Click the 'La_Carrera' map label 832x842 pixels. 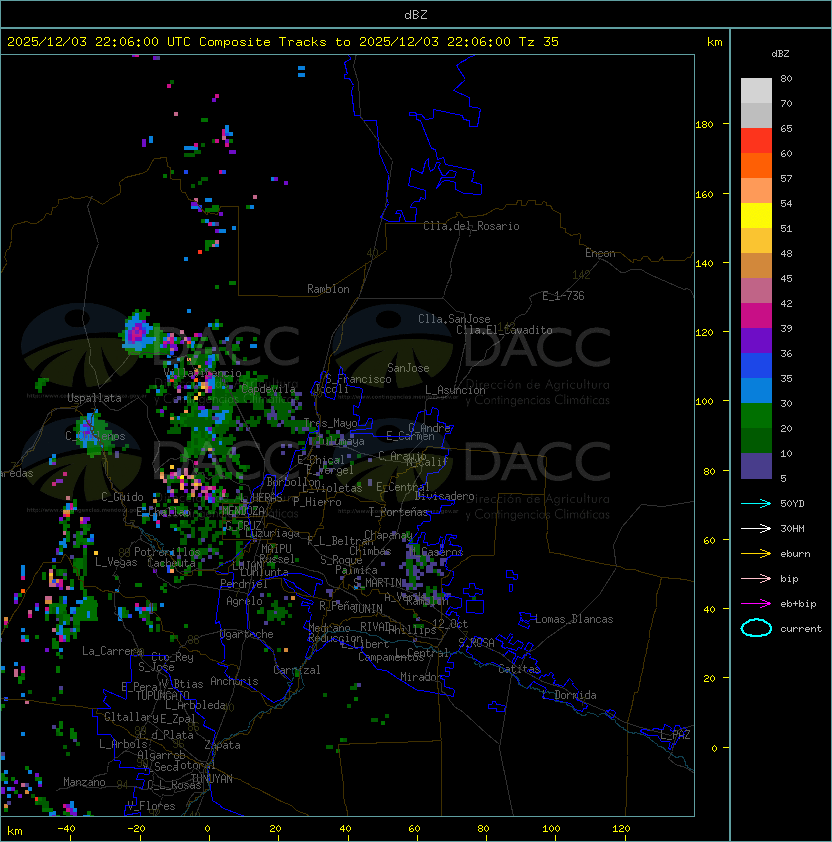(x=112, y=651)
